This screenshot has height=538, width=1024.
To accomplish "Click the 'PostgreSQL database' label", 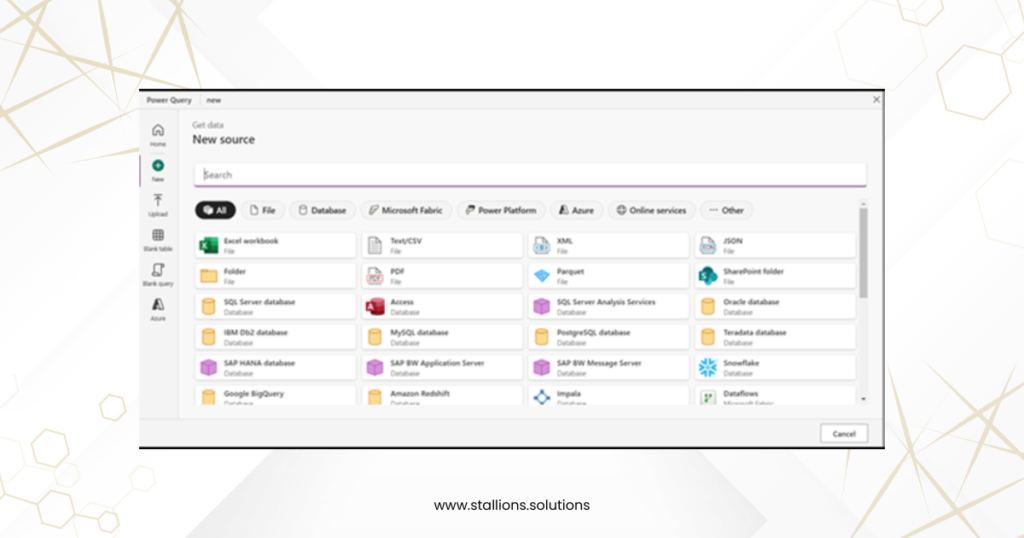I will [594, 332].
